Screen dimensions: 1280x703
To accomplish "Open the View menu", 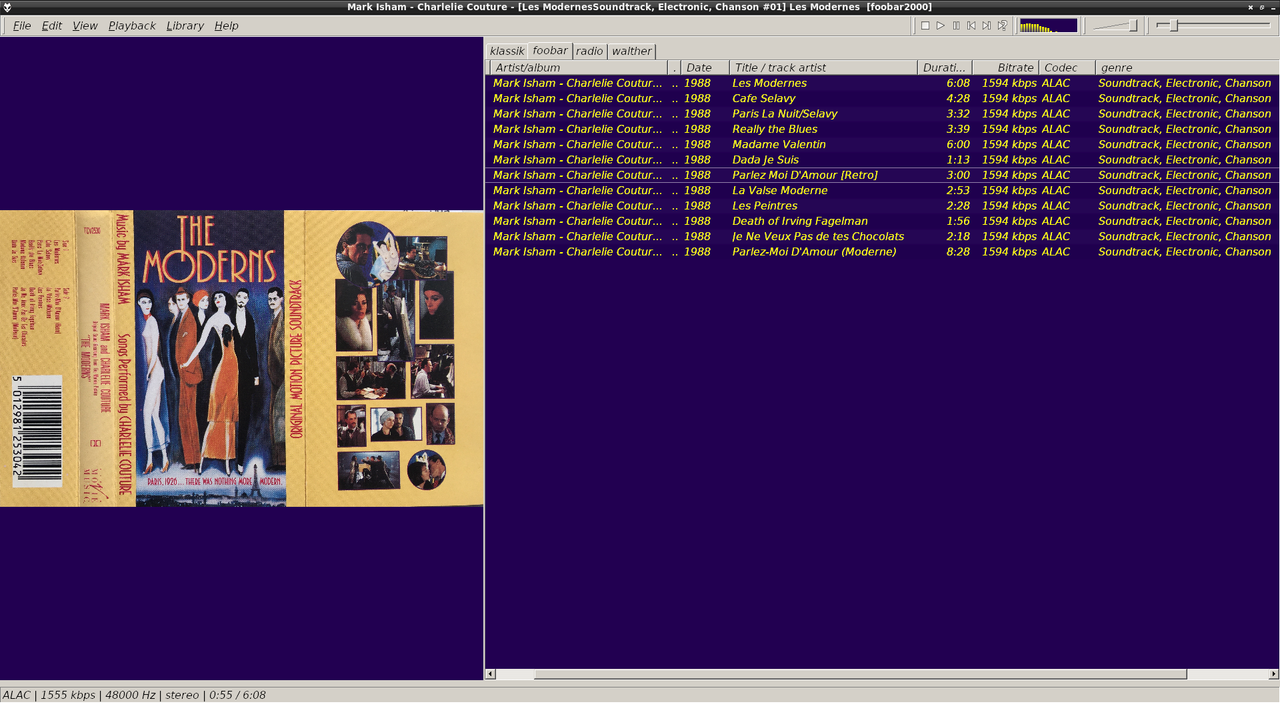I will [x=85, y=25].
